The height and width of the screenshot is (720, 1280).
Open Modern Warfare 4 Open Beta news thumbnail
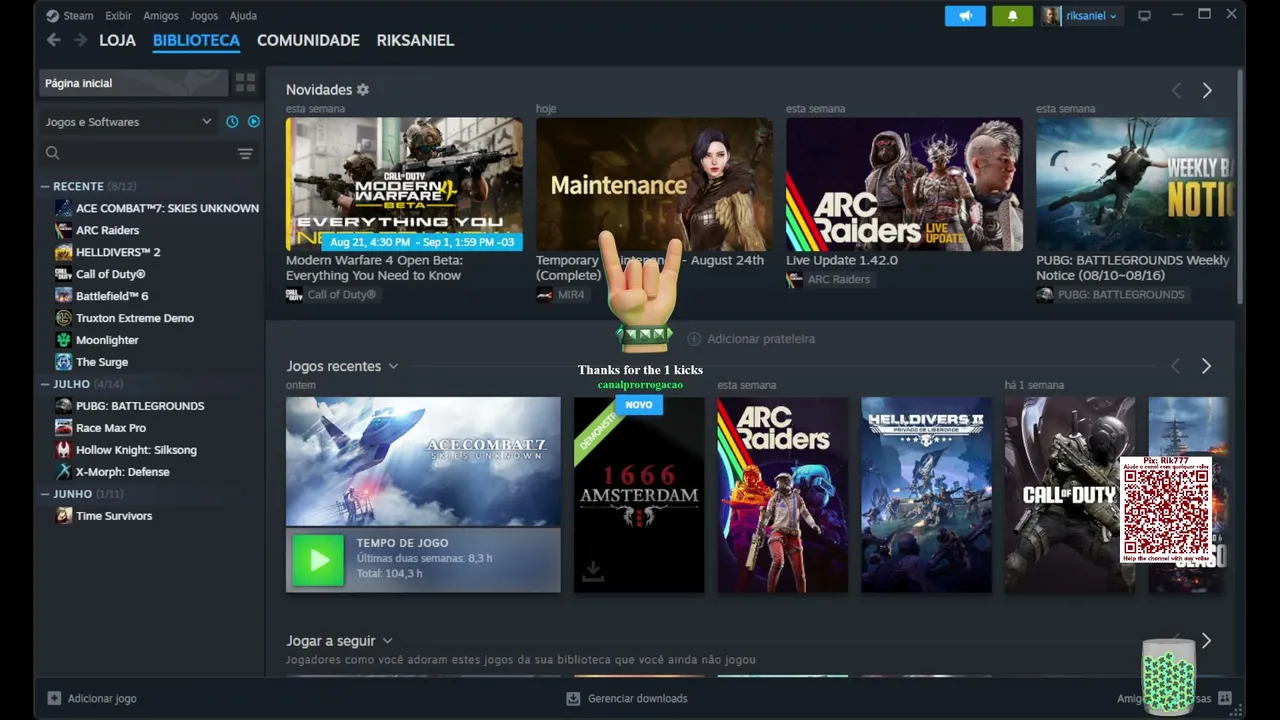(x=404, y=184)
